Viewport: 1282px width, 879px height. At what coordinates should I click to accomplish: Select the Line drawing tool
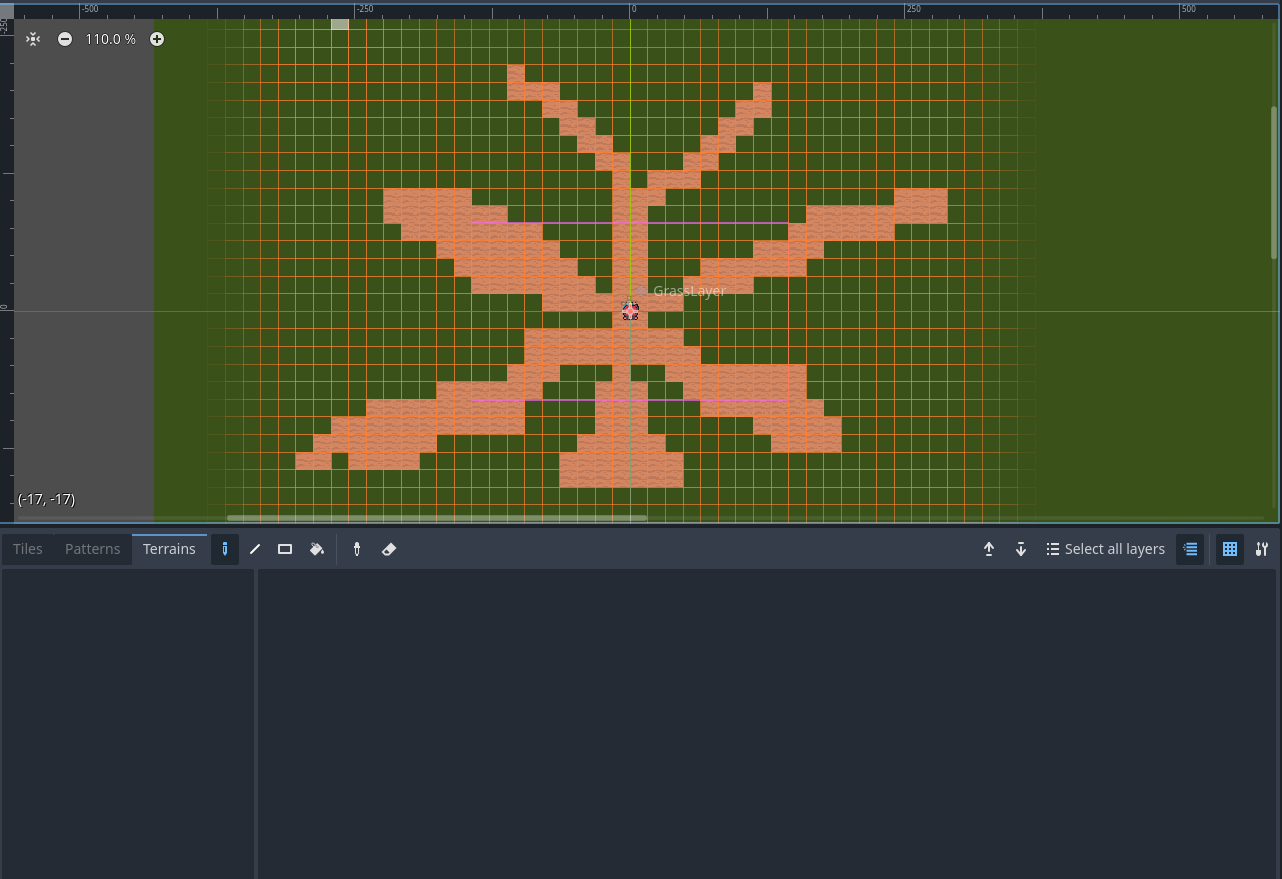tap(255, 549)
